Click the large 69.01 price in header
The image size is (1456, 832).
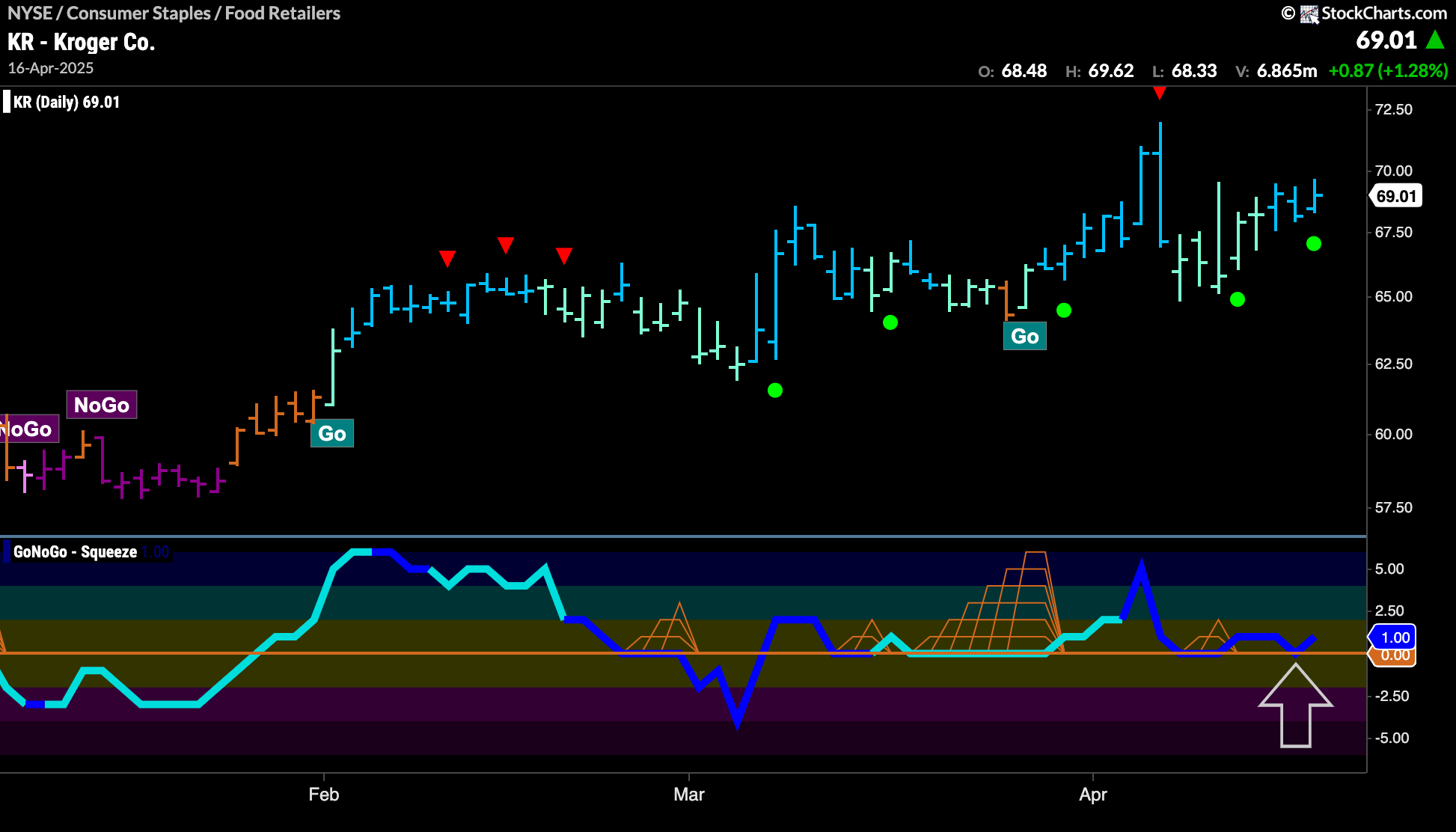(x=1386, y=40)
